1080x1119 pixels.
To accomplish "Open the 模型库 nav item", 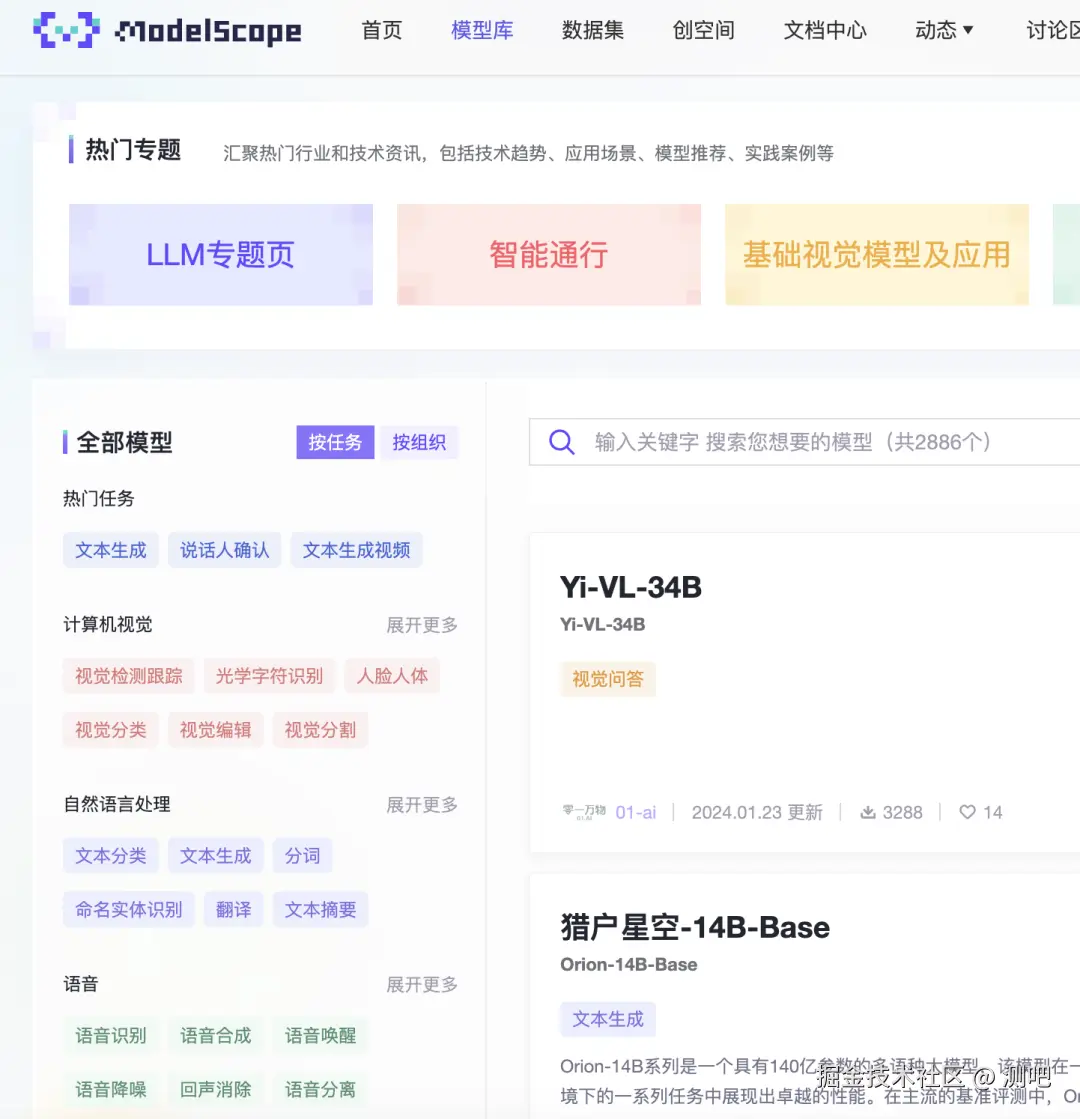I will (483, 30).
